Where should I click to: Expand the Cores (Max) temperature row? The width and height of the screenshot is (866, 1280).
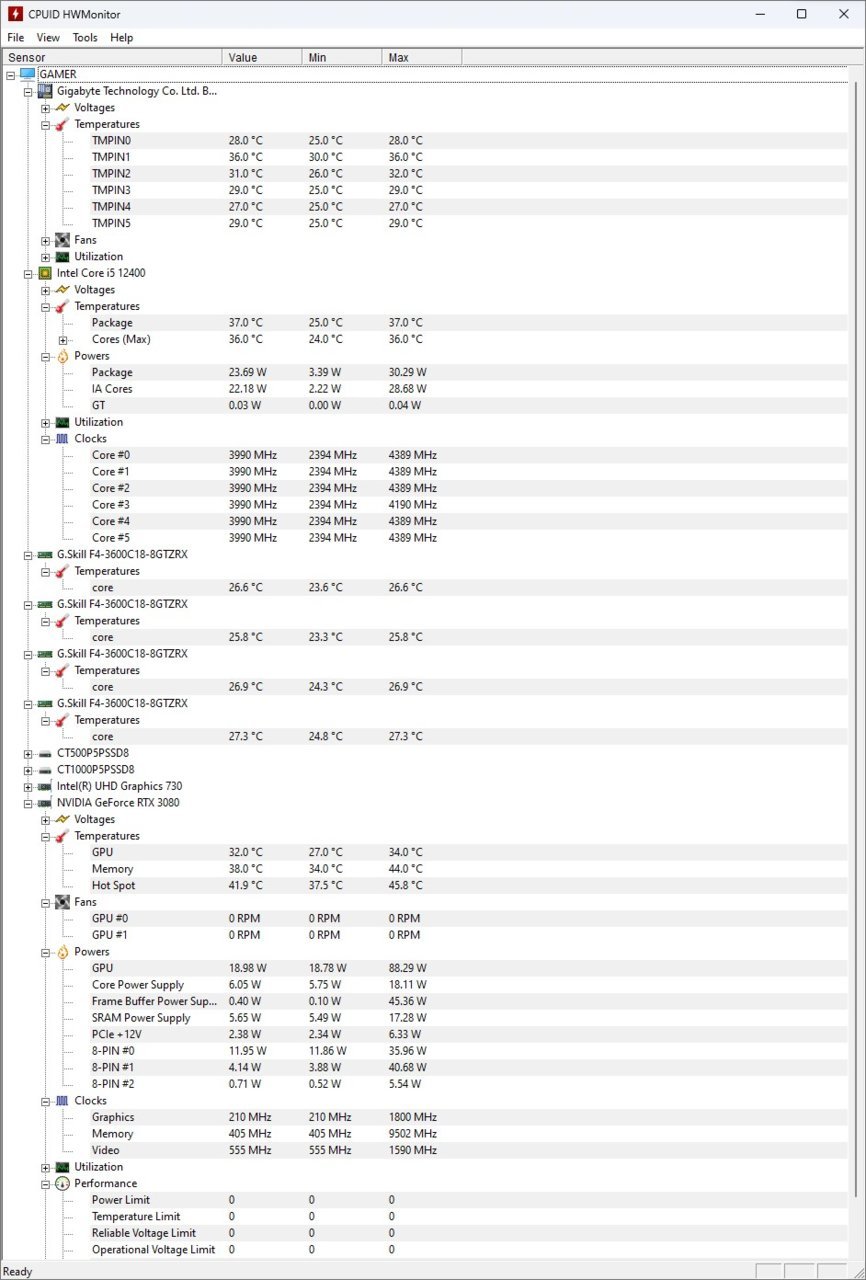pos(64,340)
